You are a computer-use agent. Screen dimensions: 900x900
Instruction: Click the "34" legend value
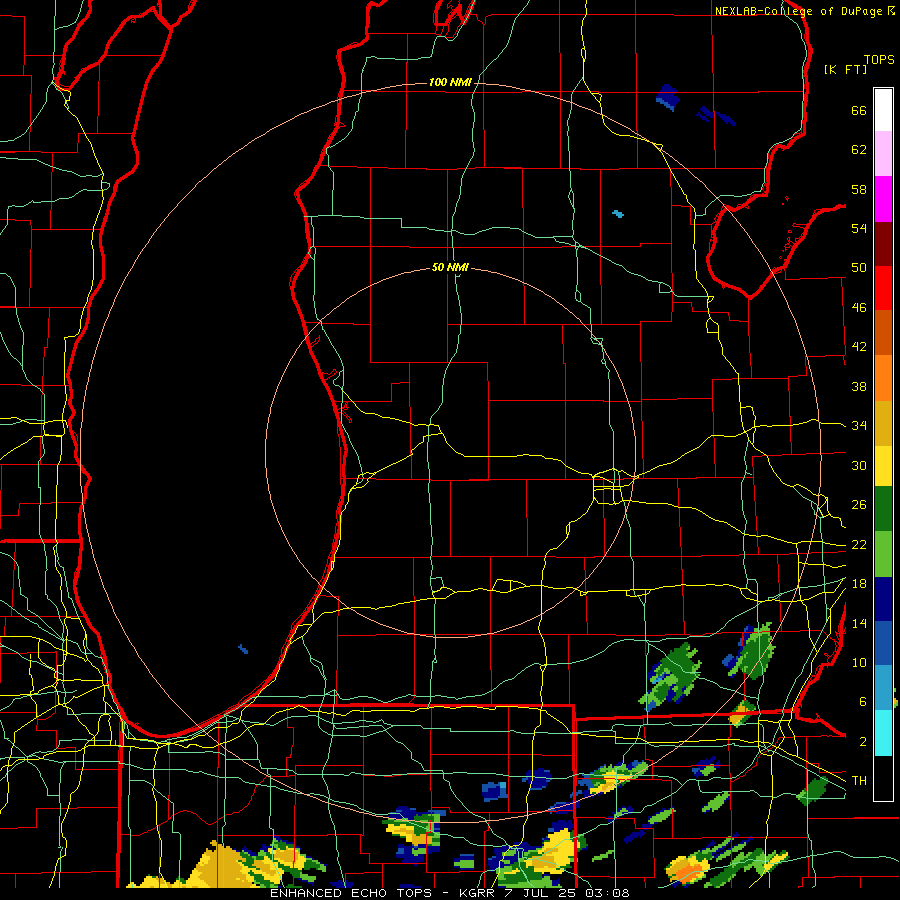pyautogui.click(x=859, y=426)
